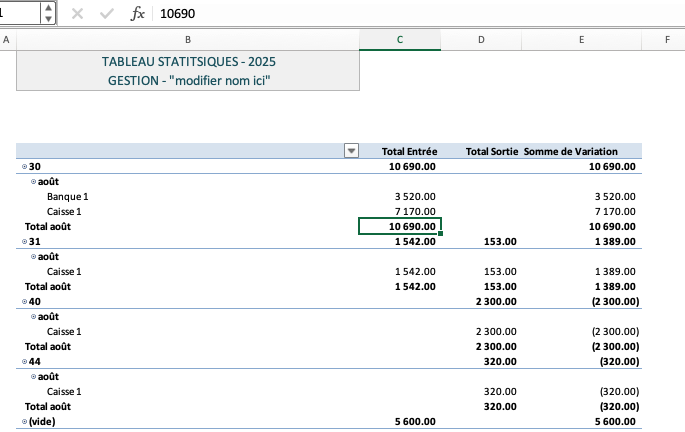
Task: Open the pivot table row labels filter dropdown
Action: click(x=350, y=151)
